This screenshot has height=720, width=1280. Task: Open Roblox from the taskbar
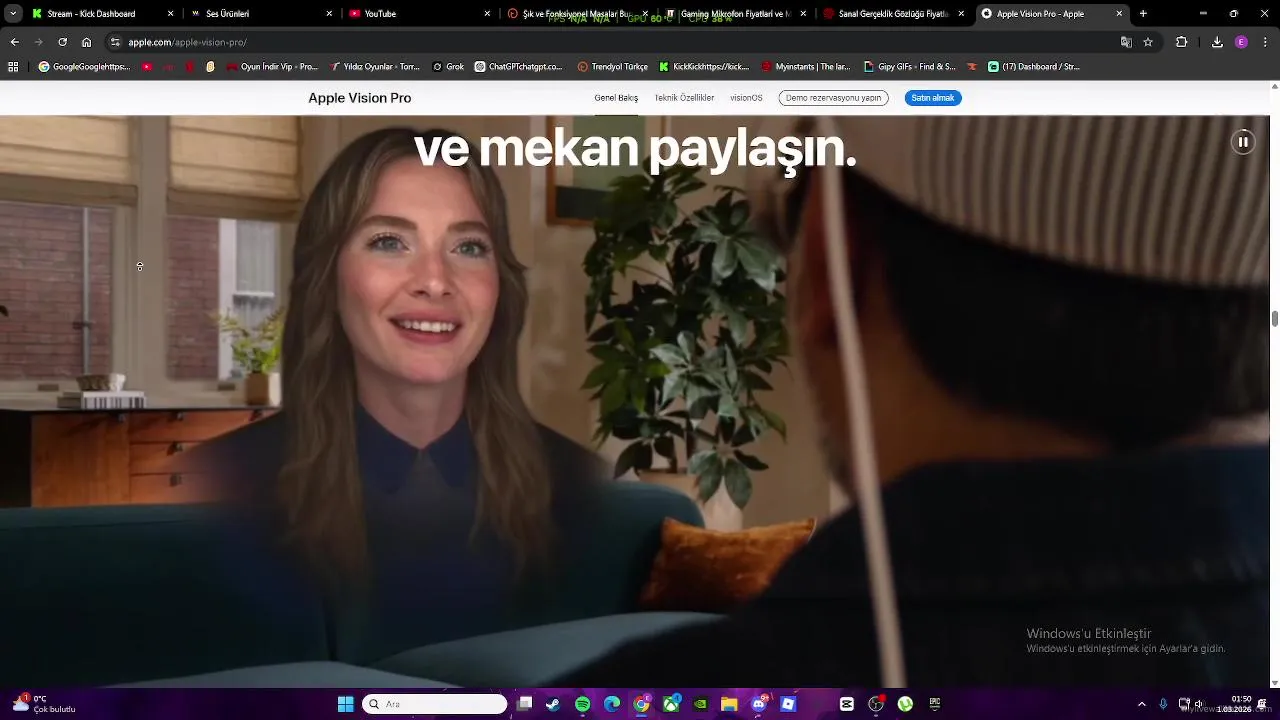pos(788,704)
